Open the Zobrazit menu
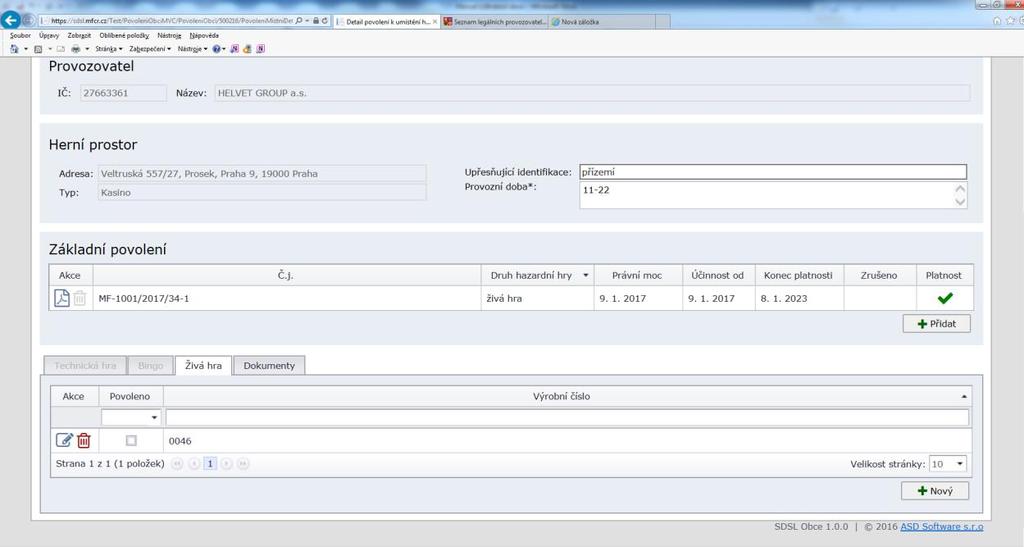This screenshot has width=1024, height=547. 79,35
